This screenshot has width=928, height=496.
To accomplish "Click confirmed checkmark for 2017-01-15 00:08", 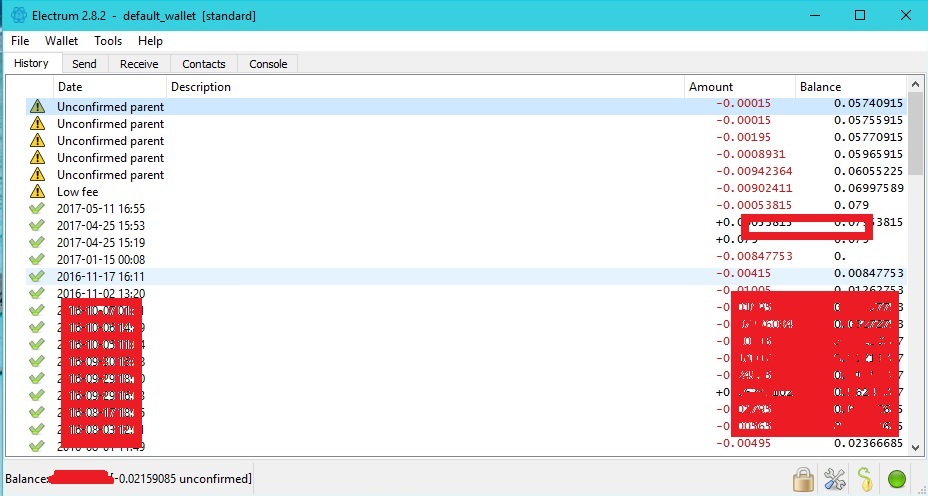I will [37, 259].
